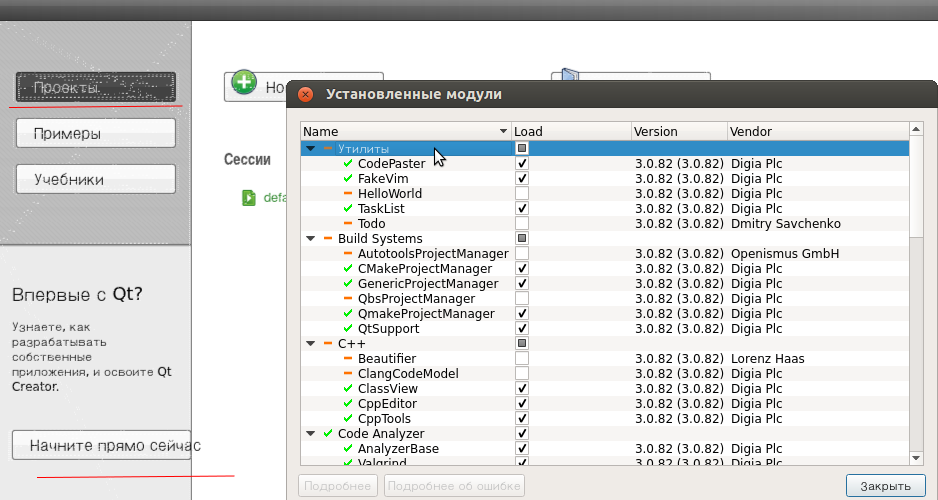This screenshot has width=938, height=500.
Task: Click green check icon beside CppTools
Action: [x=348, y=419]
